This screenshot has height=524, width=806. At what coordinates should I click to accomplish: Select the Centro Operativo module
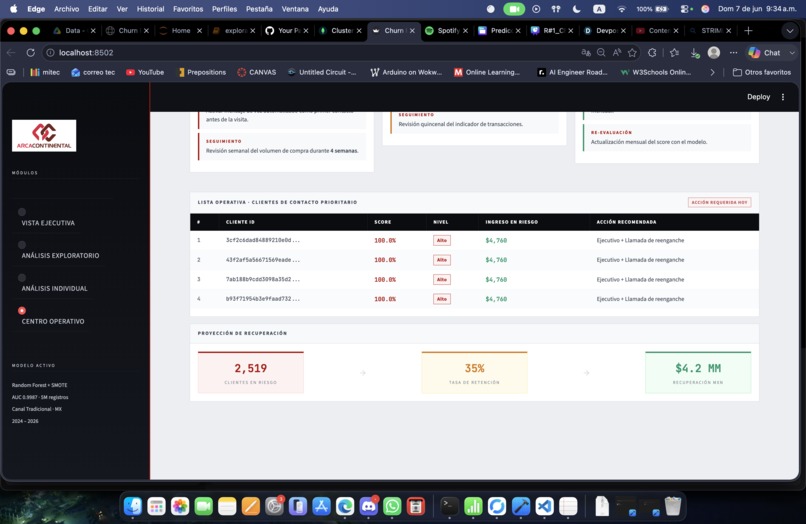pos(53,321)
